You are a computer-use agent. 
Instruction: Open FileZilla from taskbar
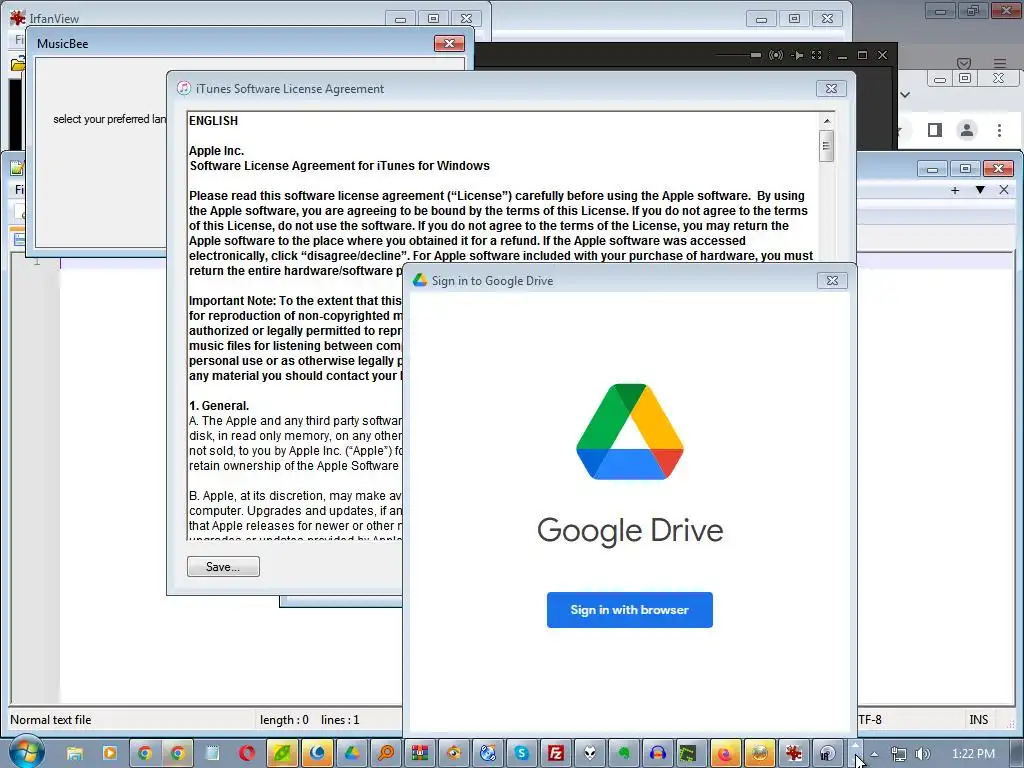tap(556, 754)
